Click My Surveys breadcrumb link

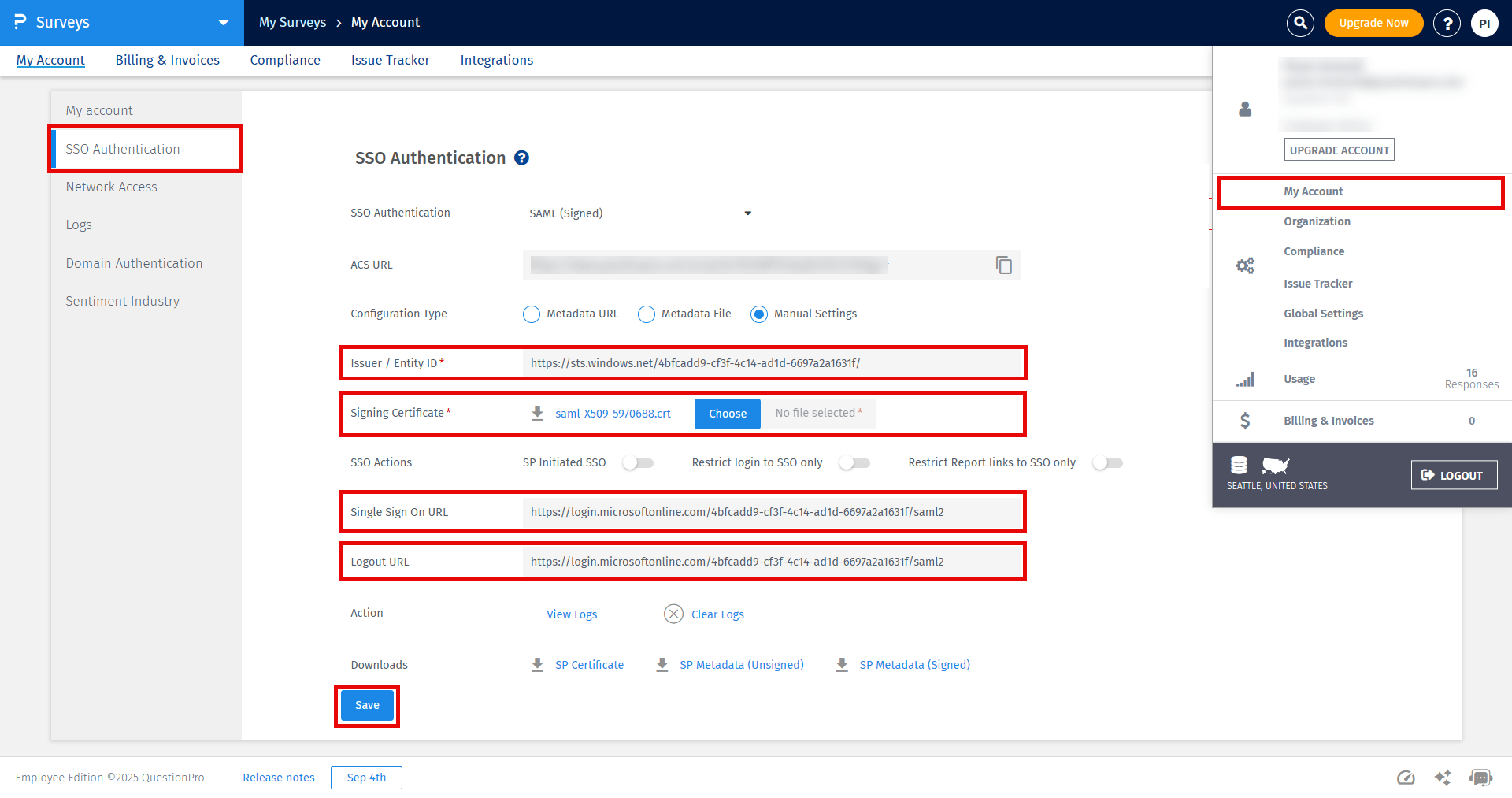(292, 22)
